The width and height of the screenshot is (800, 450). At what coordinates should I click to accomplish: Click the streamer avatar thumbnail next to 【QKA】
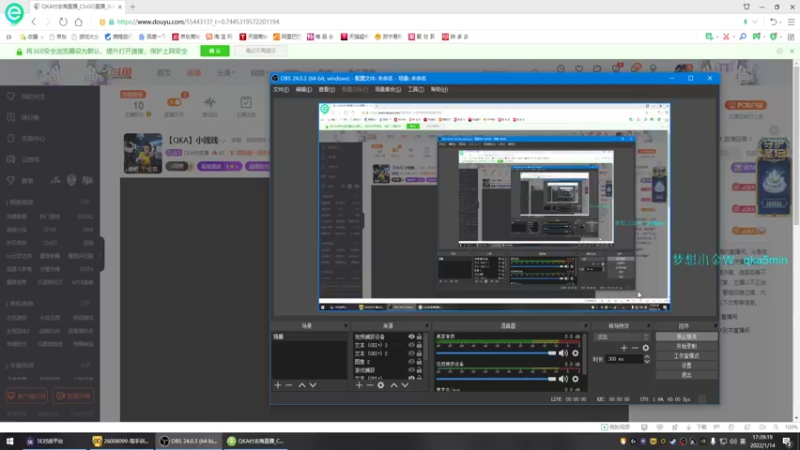point(143,154)
